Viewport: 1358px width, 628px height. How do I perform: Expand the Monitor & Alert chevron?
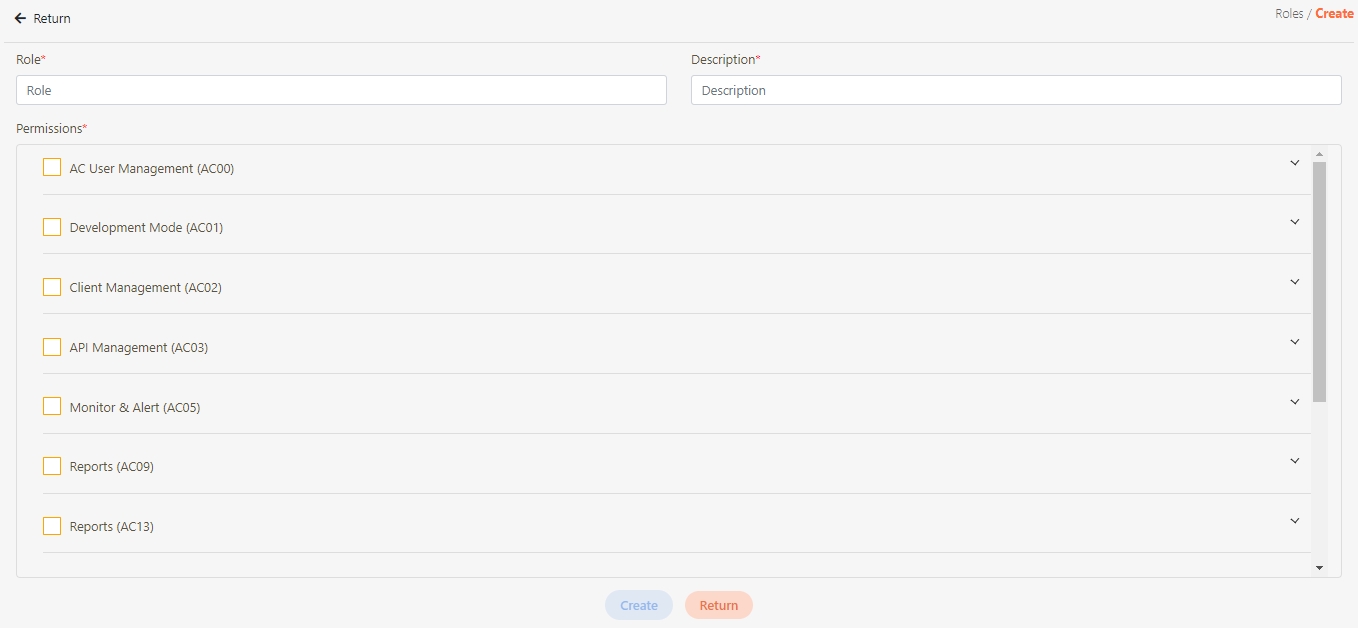click(1294, 402)
